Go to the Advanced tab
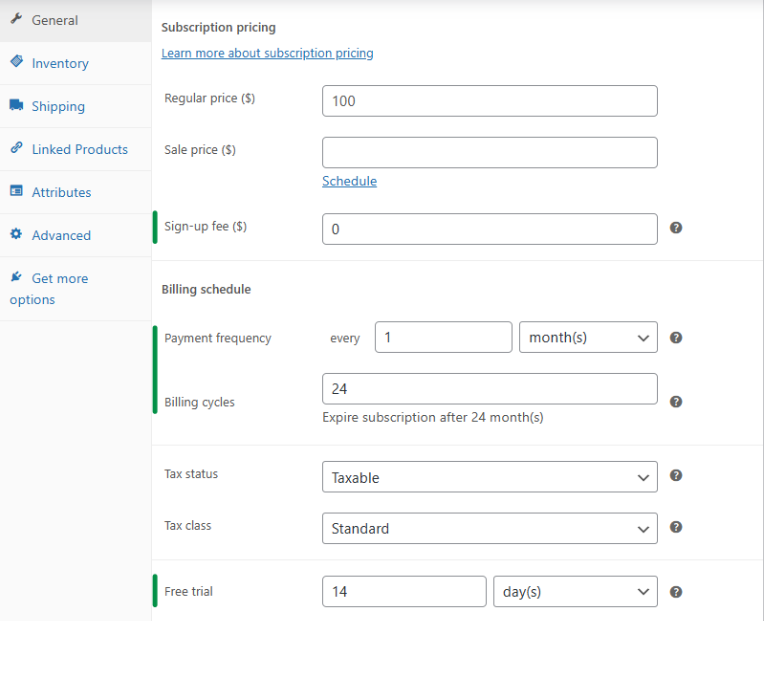 [76, 235]
